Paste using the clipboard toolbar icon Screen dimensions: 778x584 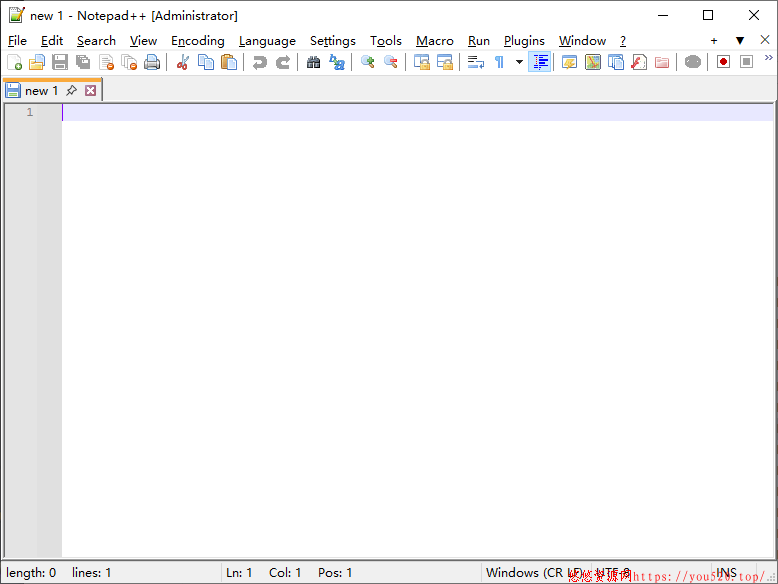[x=229, y=63]
